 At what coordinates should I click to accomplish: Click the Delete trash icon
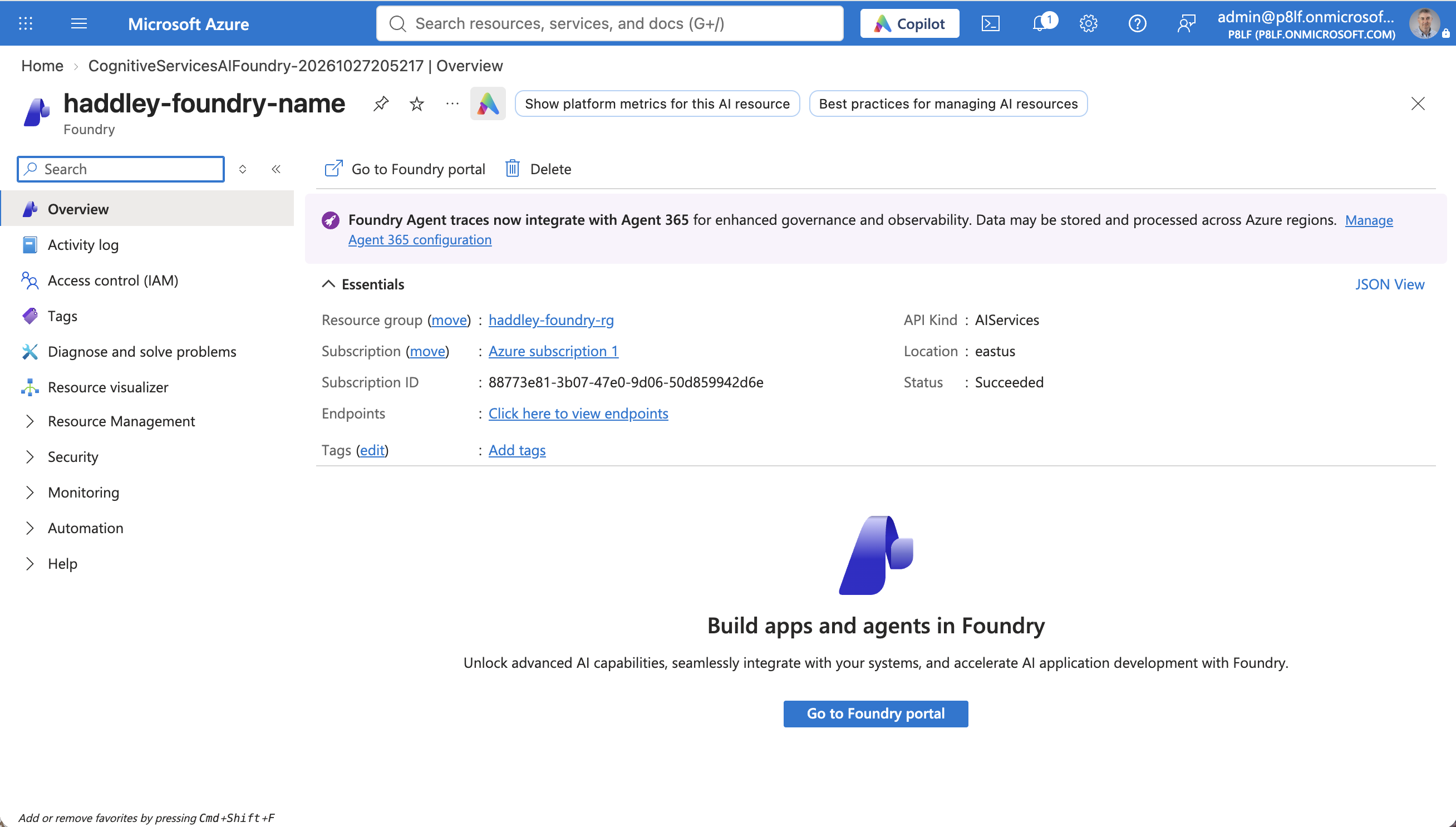512,169
